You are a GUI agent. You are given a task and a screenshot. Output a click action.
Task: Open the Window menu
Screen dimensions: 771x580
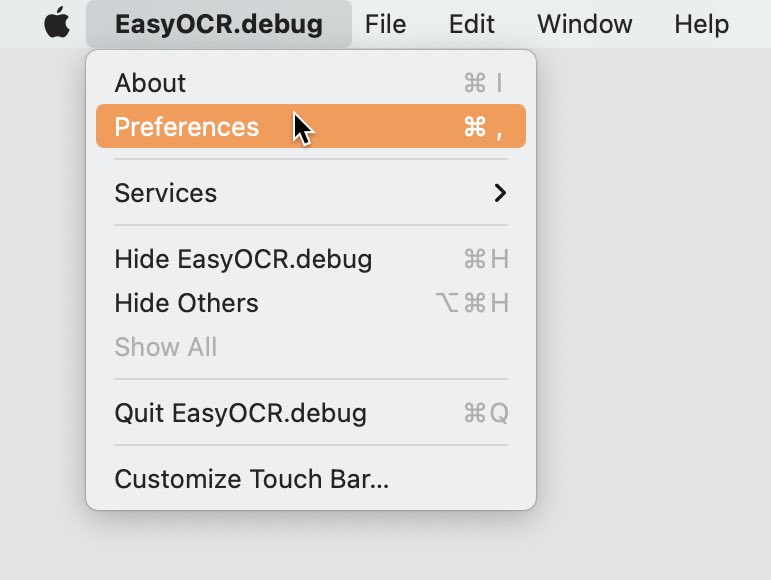[x=585, y=24]
